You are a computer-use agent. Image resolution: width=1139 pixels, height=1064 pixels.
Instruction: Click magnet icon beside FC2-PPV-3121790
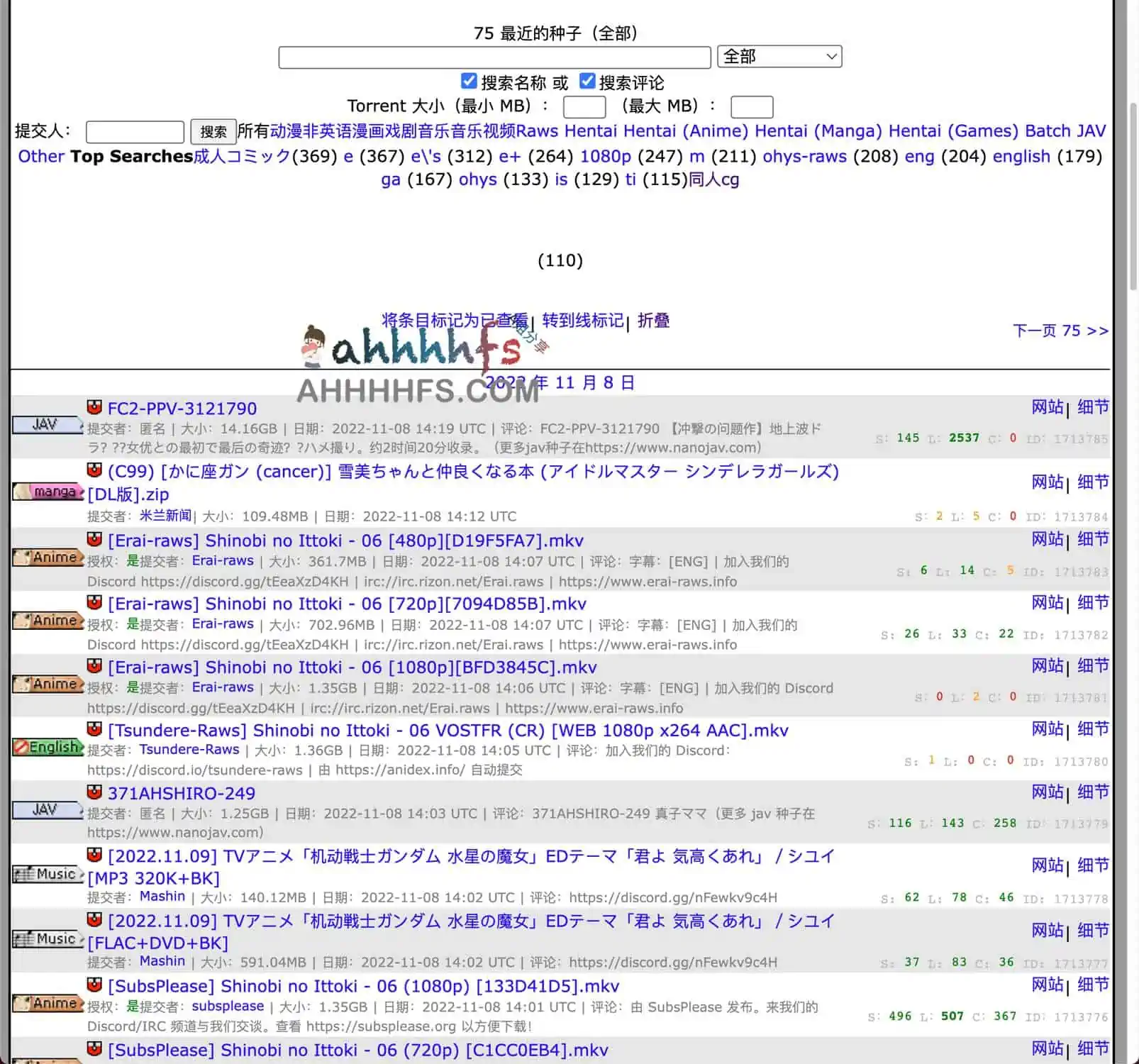(x=94, y=407)
